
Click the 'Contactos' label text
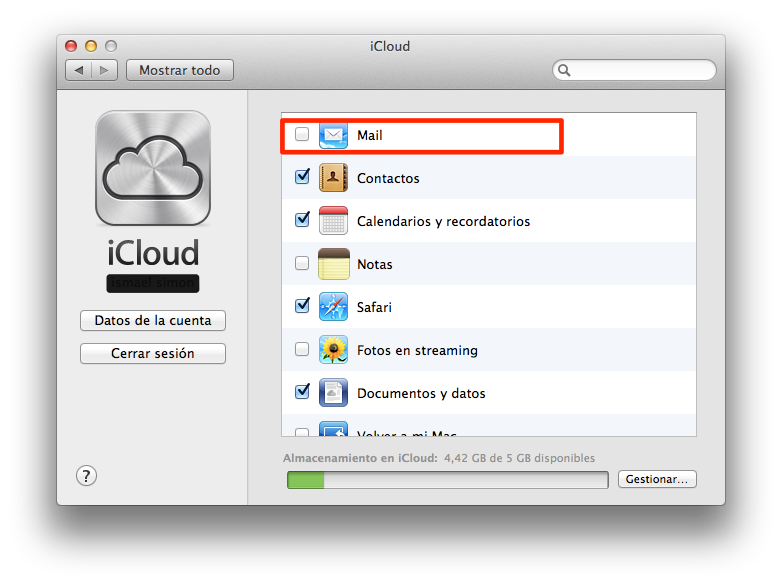[x=388, y=178]
